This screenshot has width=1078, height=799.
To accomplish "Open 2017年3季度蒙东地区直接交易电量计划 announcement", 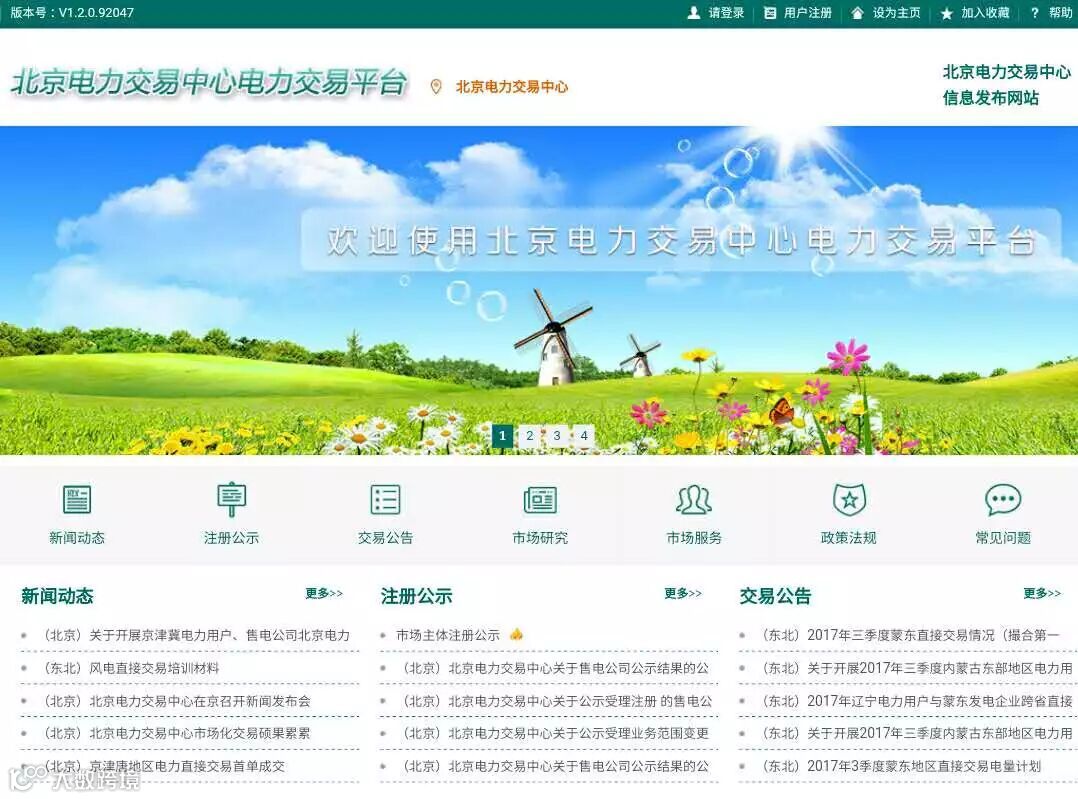I will coord(901,766).
